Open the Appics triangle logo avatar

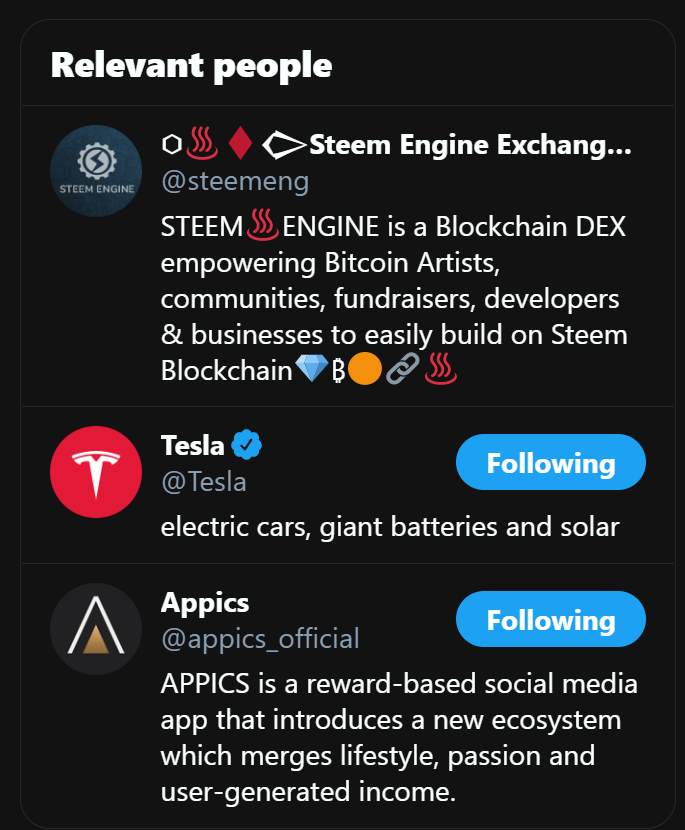tap(96, 629)
